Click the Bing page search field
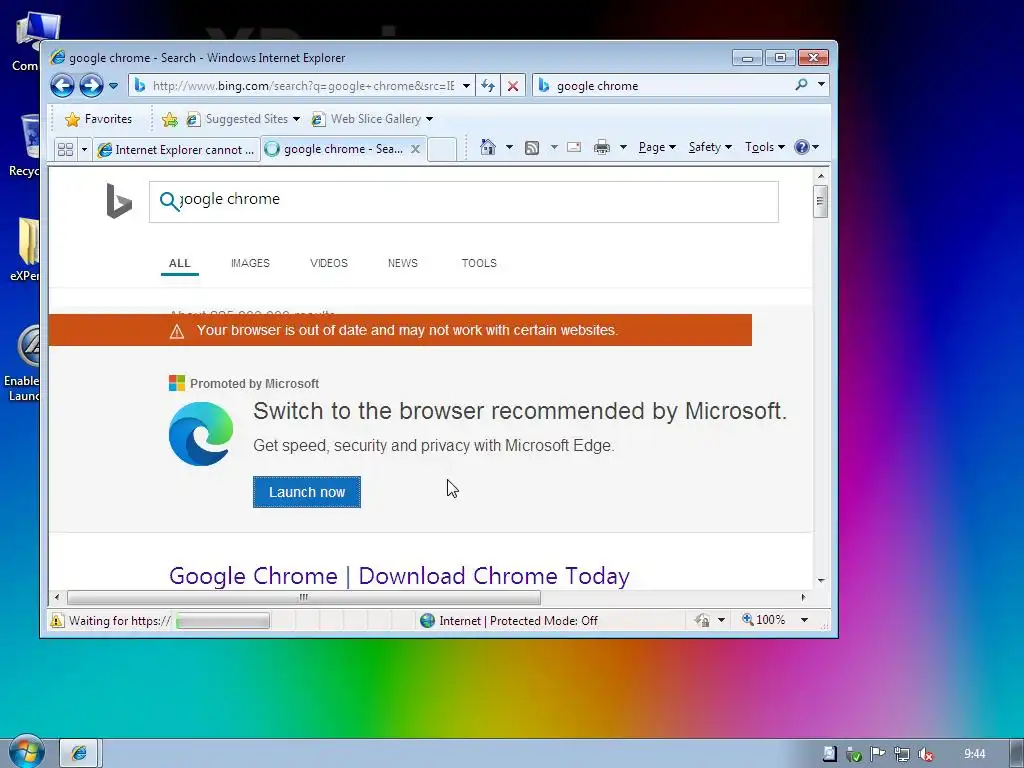Image resolution: width=1024 pixels, height=768 pixels. (464, 202)
